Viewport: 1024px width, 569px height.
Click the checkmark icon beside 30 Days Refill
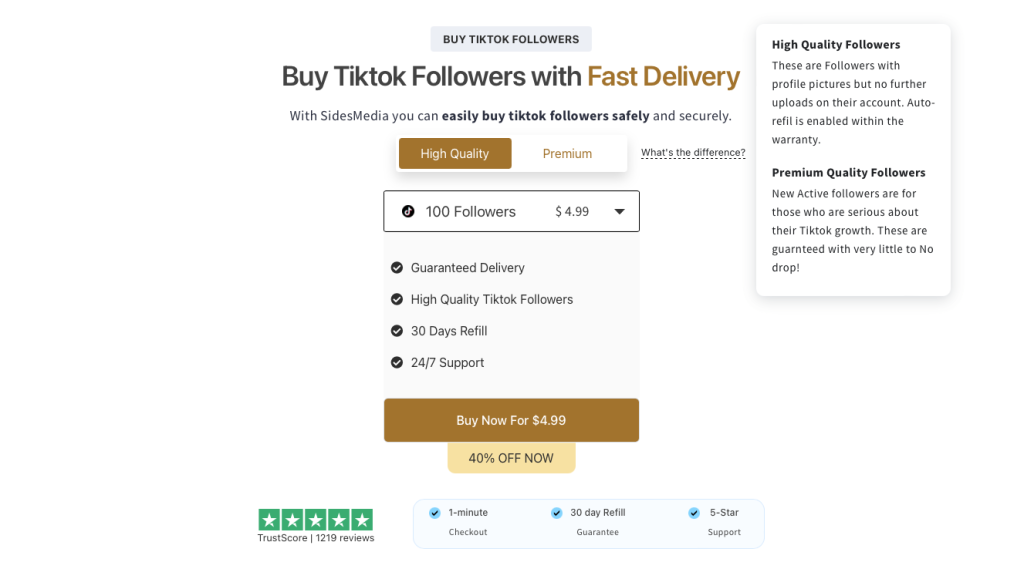click(397, 331)
